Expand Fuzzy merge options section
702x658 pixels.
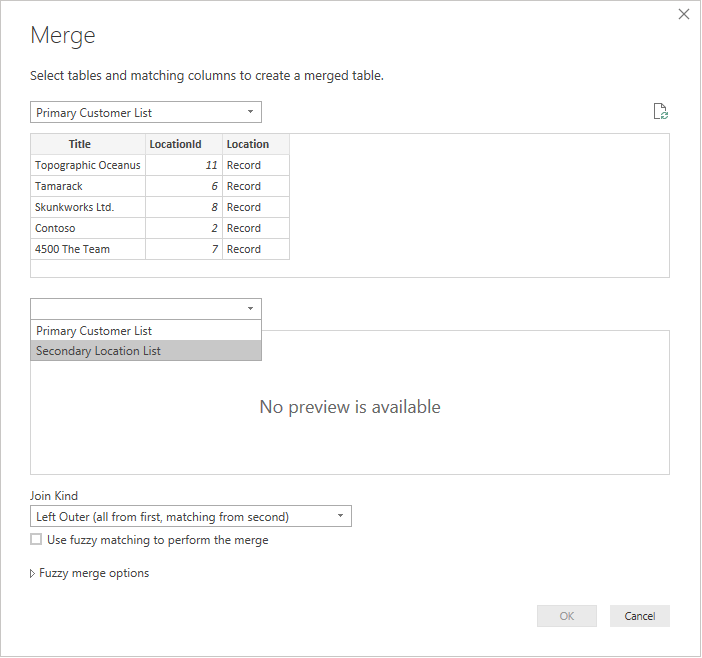click(33, 573)
